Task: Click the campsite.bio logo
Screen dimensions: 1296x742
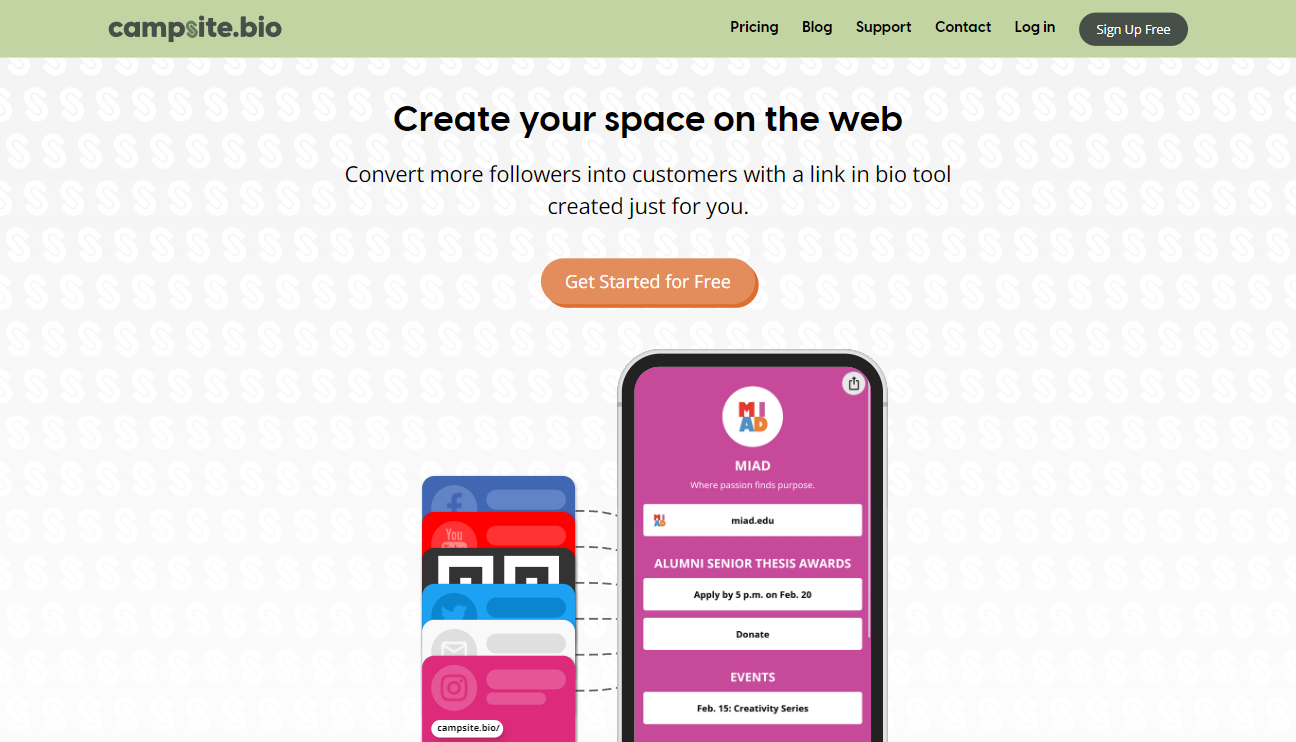Action: point(195,28)
